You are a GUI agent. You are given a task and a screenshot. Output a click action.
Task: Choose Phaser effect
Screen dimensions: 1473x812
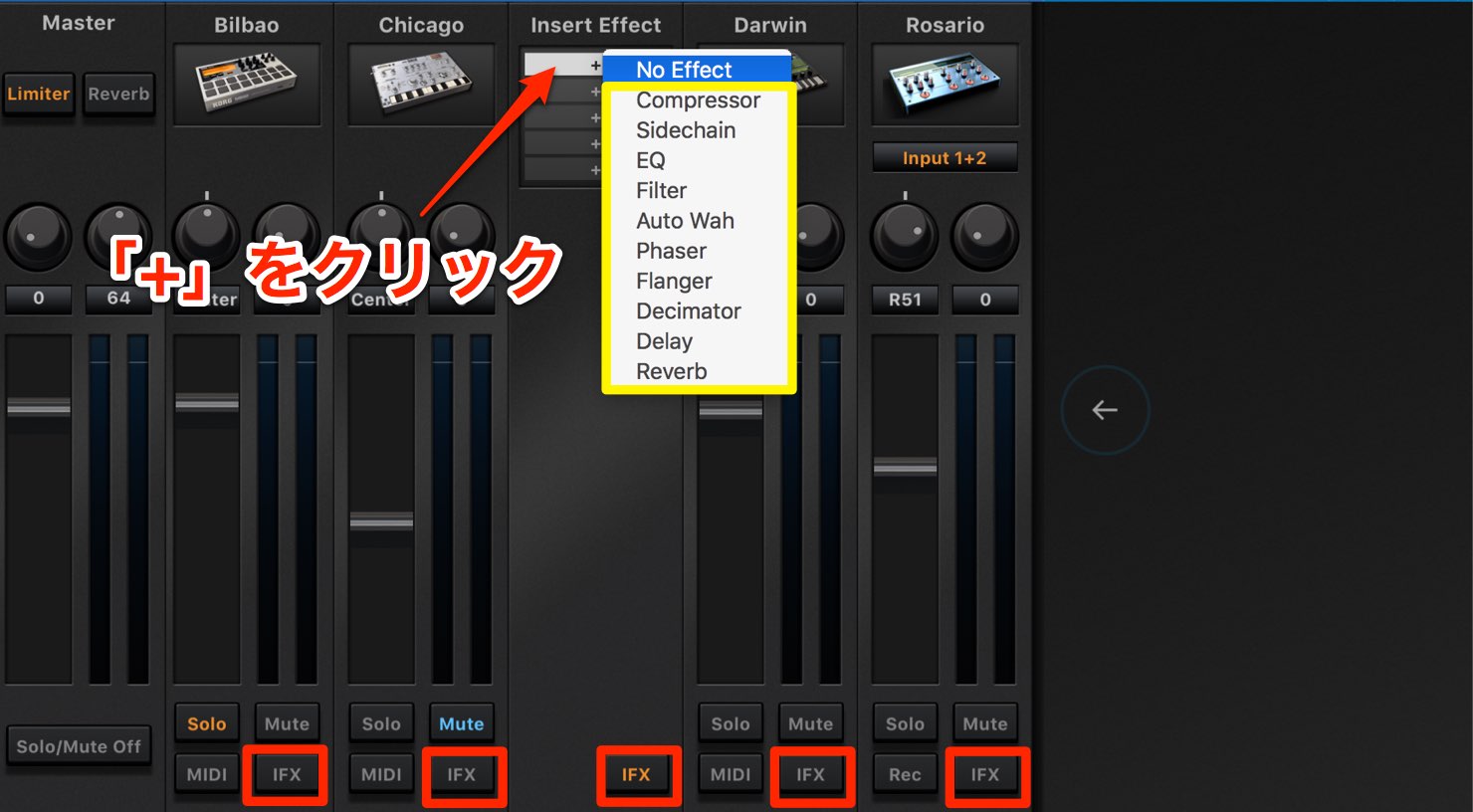(698, 251)
